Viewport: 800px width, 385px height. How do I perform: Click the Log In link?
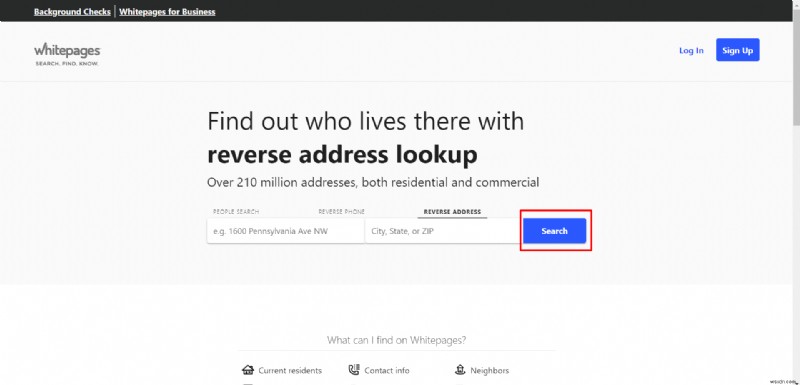[x=691, y=50]
